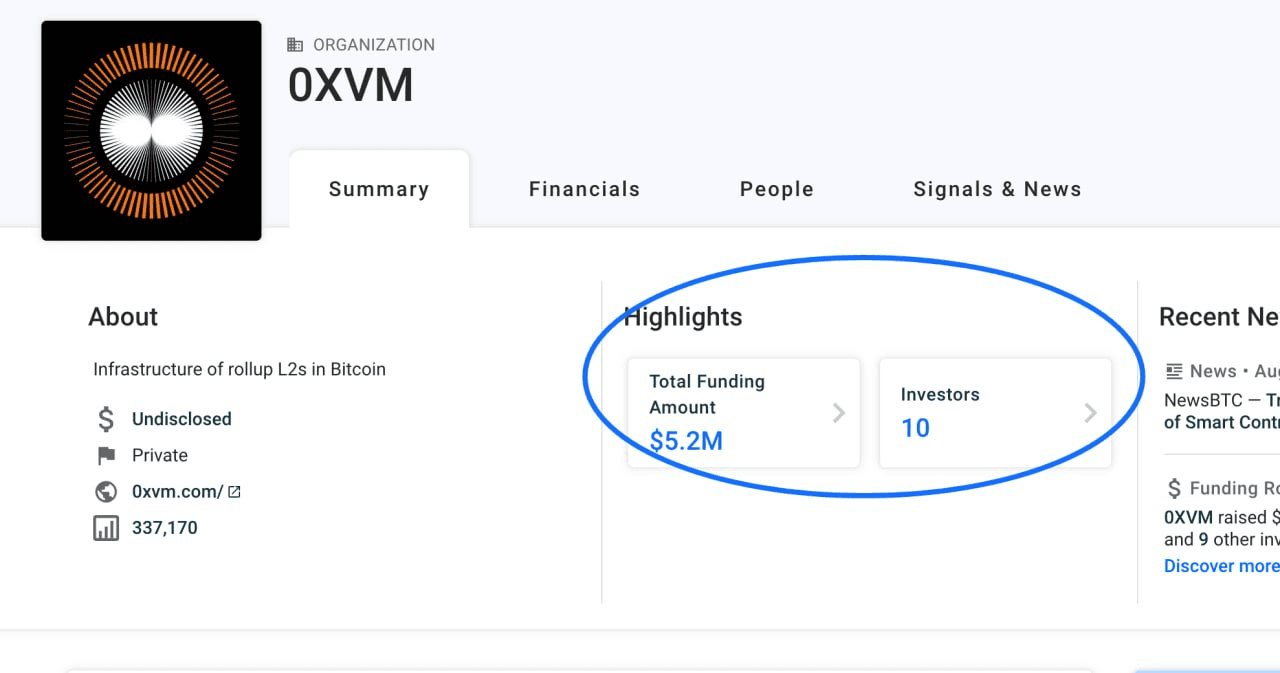Click the 0XVM organization logo image

pos(151,131)
